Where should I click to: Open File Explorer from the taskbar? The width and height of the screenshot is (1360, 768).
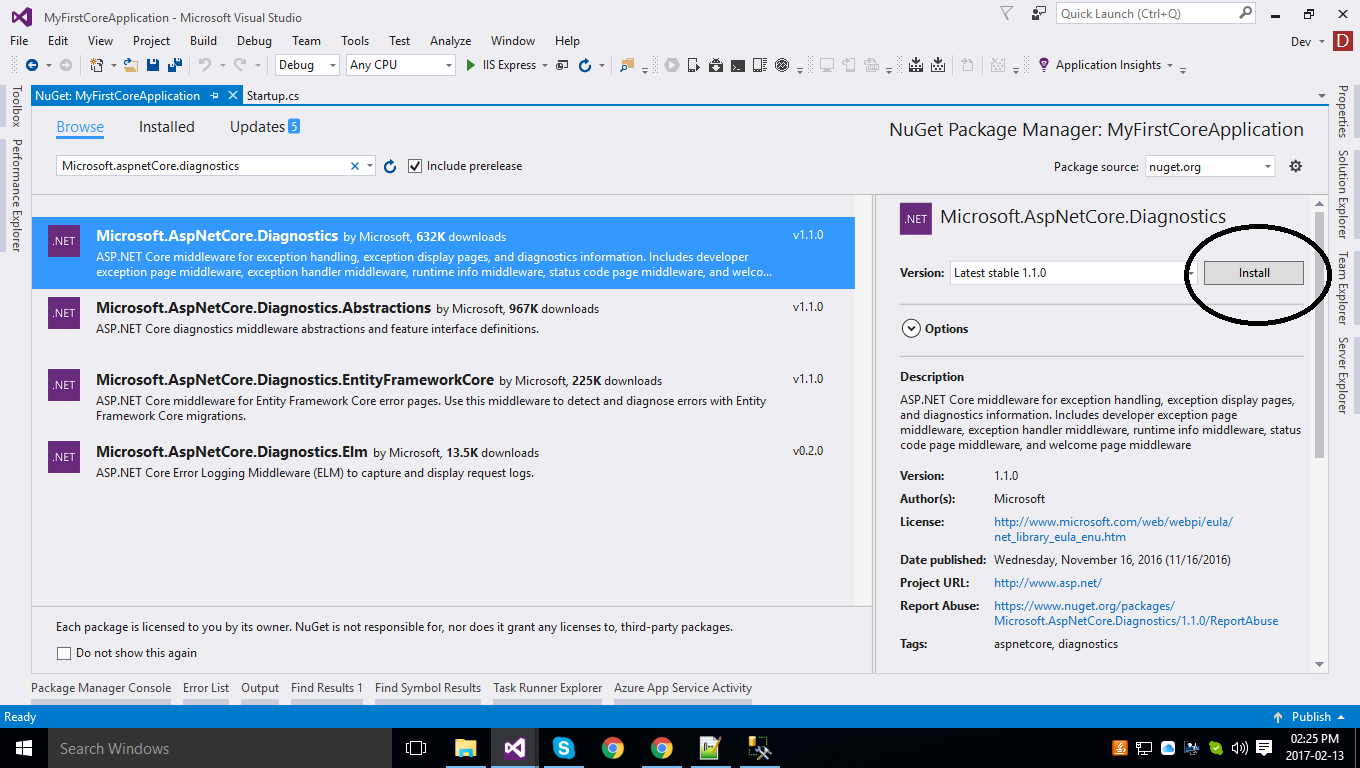466,748
